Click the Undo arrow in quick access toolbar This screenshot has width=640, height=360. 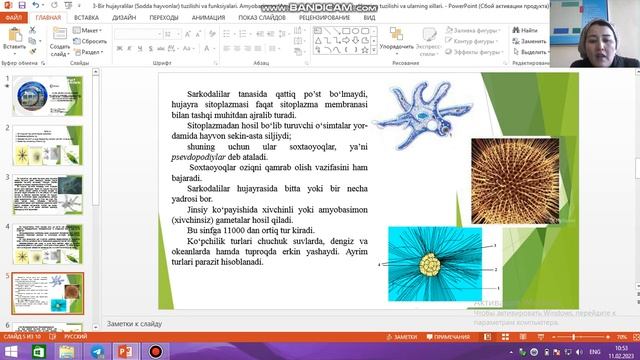36,5
